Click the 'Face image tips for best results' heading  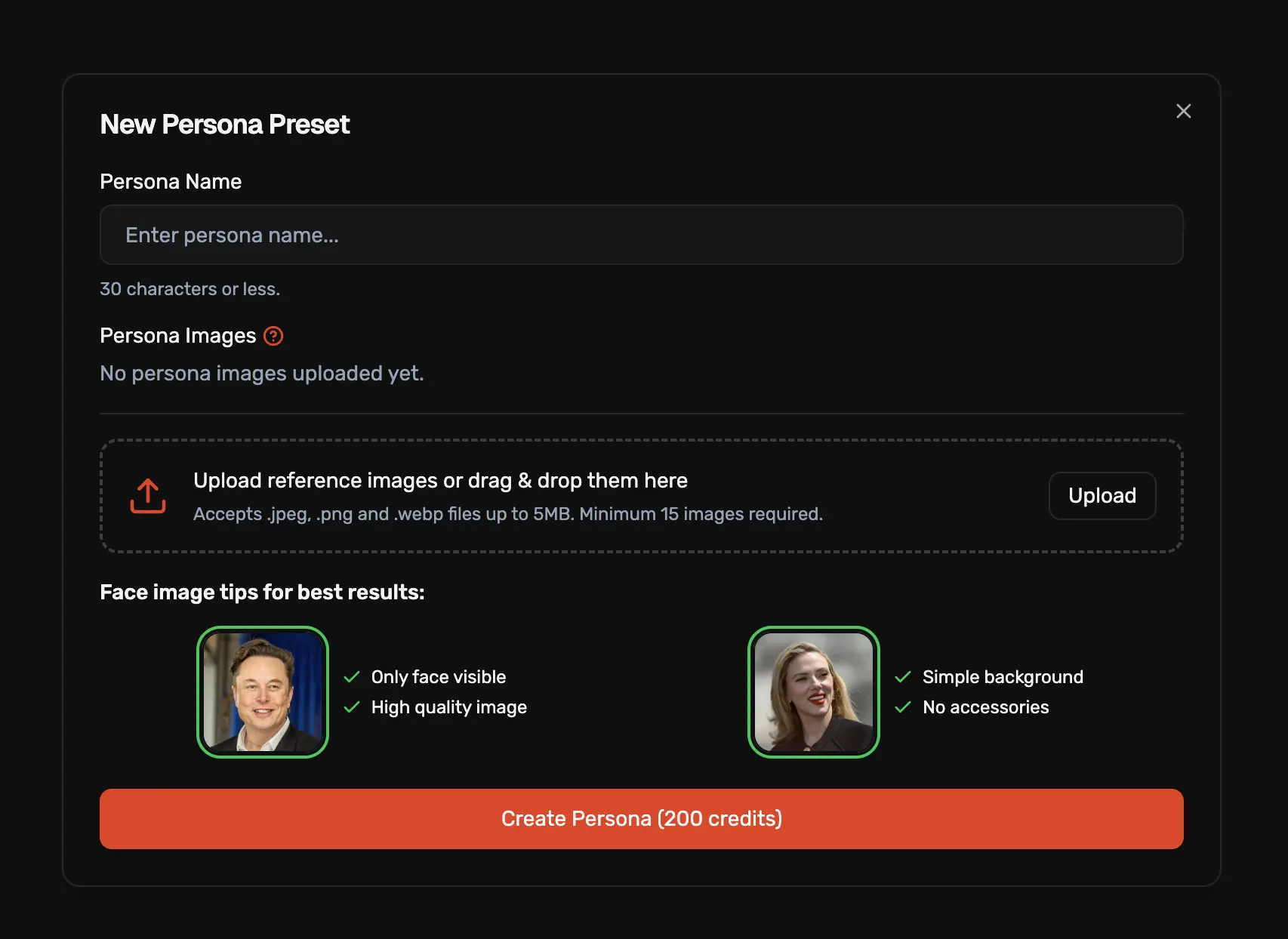[x=262, y=593]
